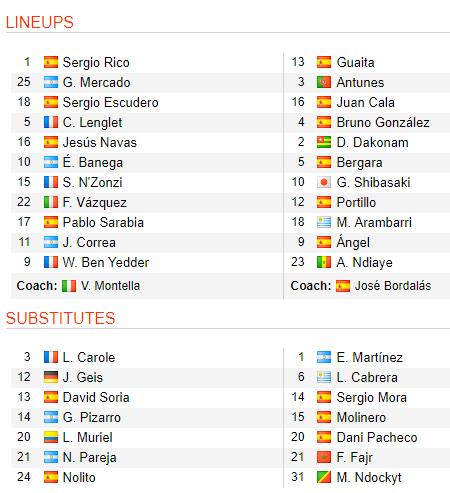This screenshot has height=493, width=450.
Task: Click the Congo flag next to M. Ndockyt
Action: coord(324,477)
